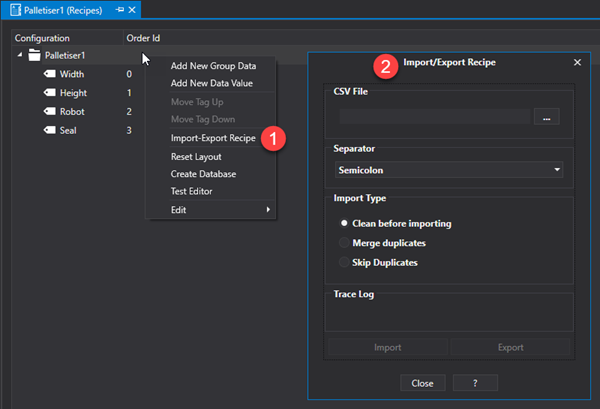Image resolution: width=600 pixels, height=409 pixels.
Task: Choose Import-Export Recipe from context menu
Action: click(212, 138)
